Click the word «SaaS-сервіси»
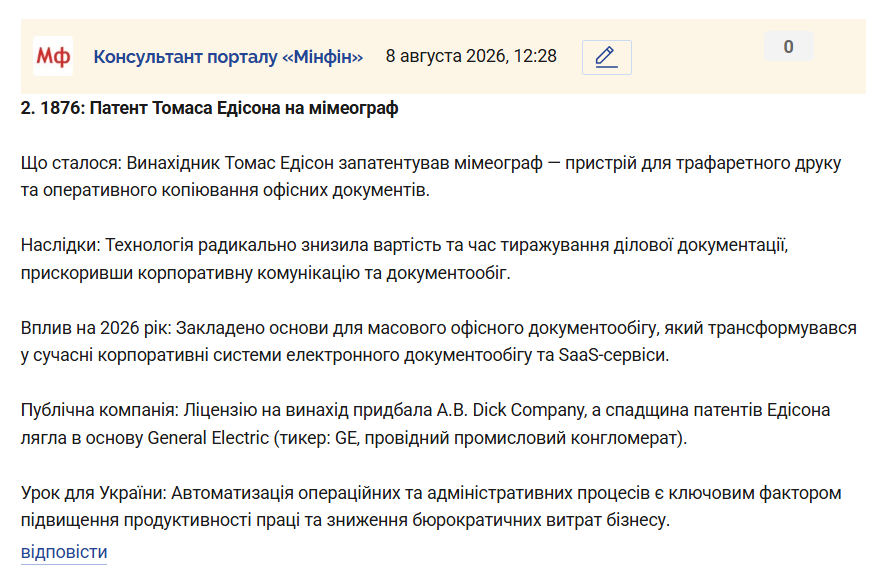The image size is (879, 578). (614, 355)
